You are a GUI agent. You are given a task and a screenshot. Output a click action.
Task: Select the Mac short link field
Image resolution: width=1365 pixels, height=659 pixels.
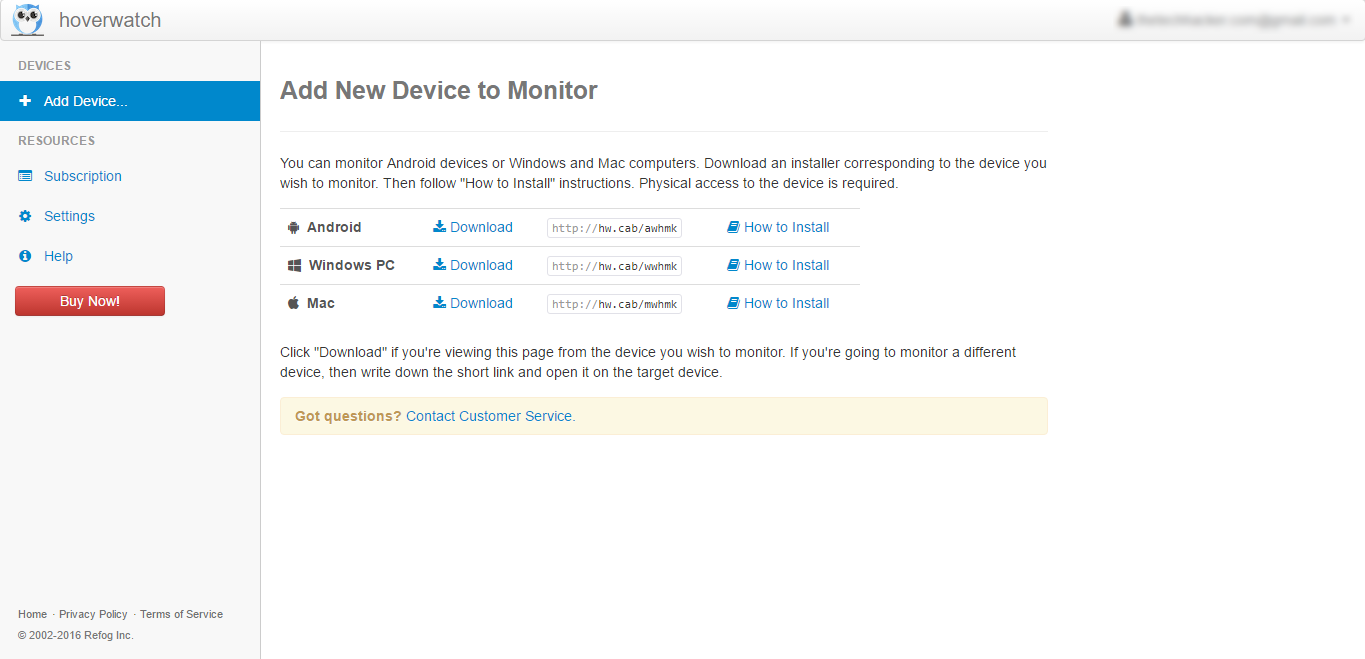click(614, 304)
